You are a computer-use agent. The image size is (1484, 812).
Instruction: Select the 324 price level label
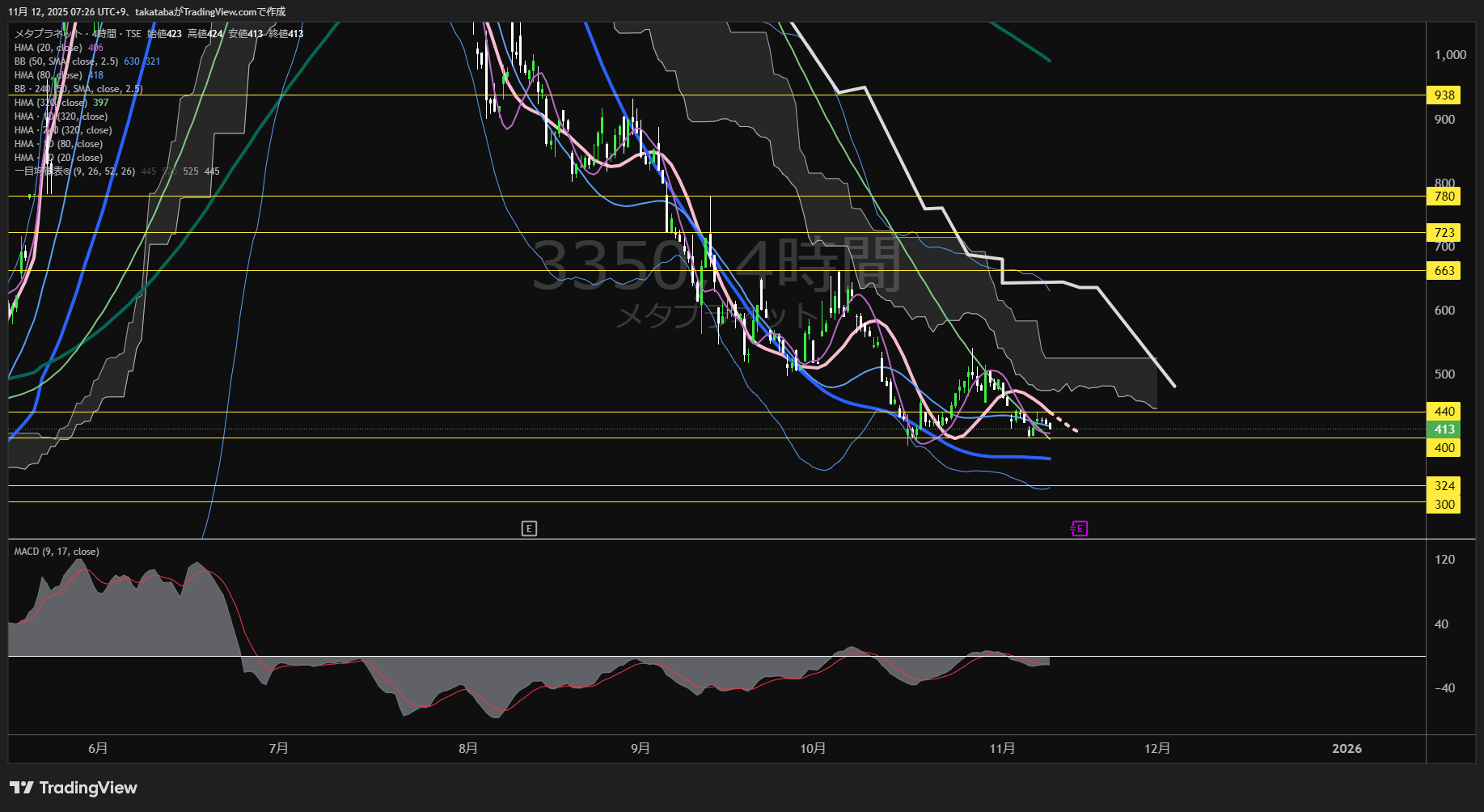[x=1444, y=486]
